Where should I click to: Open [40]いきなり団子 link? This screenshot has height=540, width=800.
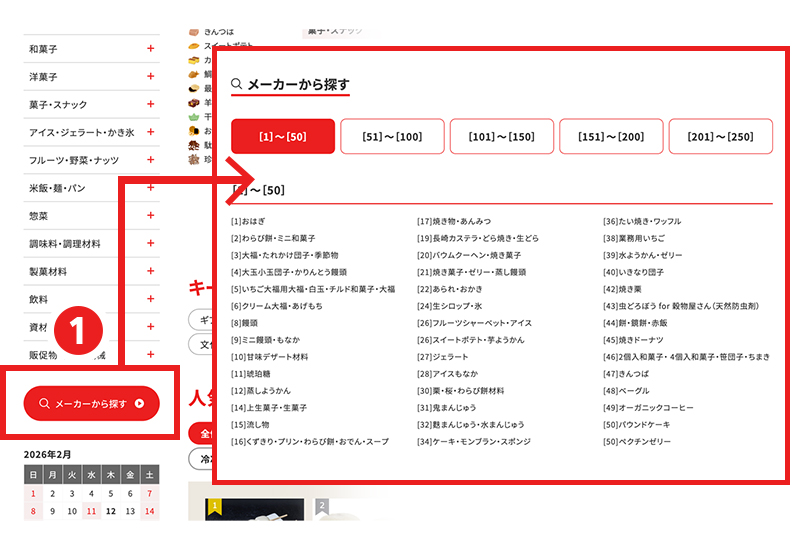point(634,272)
